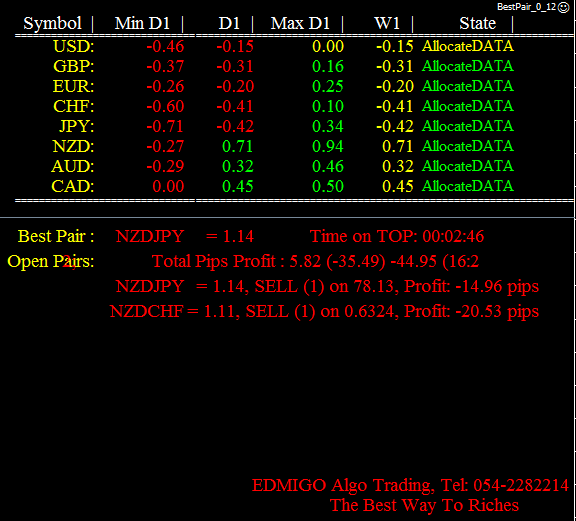Select the Min D1 column header
Viewport: 576px width, 521px height.
click(x=142, y=23)
